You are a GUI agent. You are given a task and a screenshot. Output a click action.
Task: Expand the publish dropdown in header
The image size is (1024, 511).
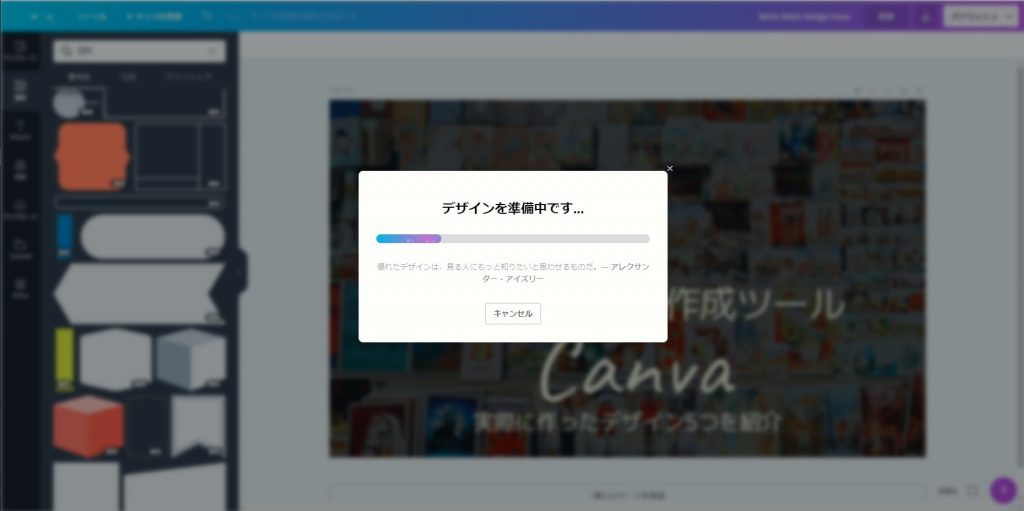click(x=980, y=16)
